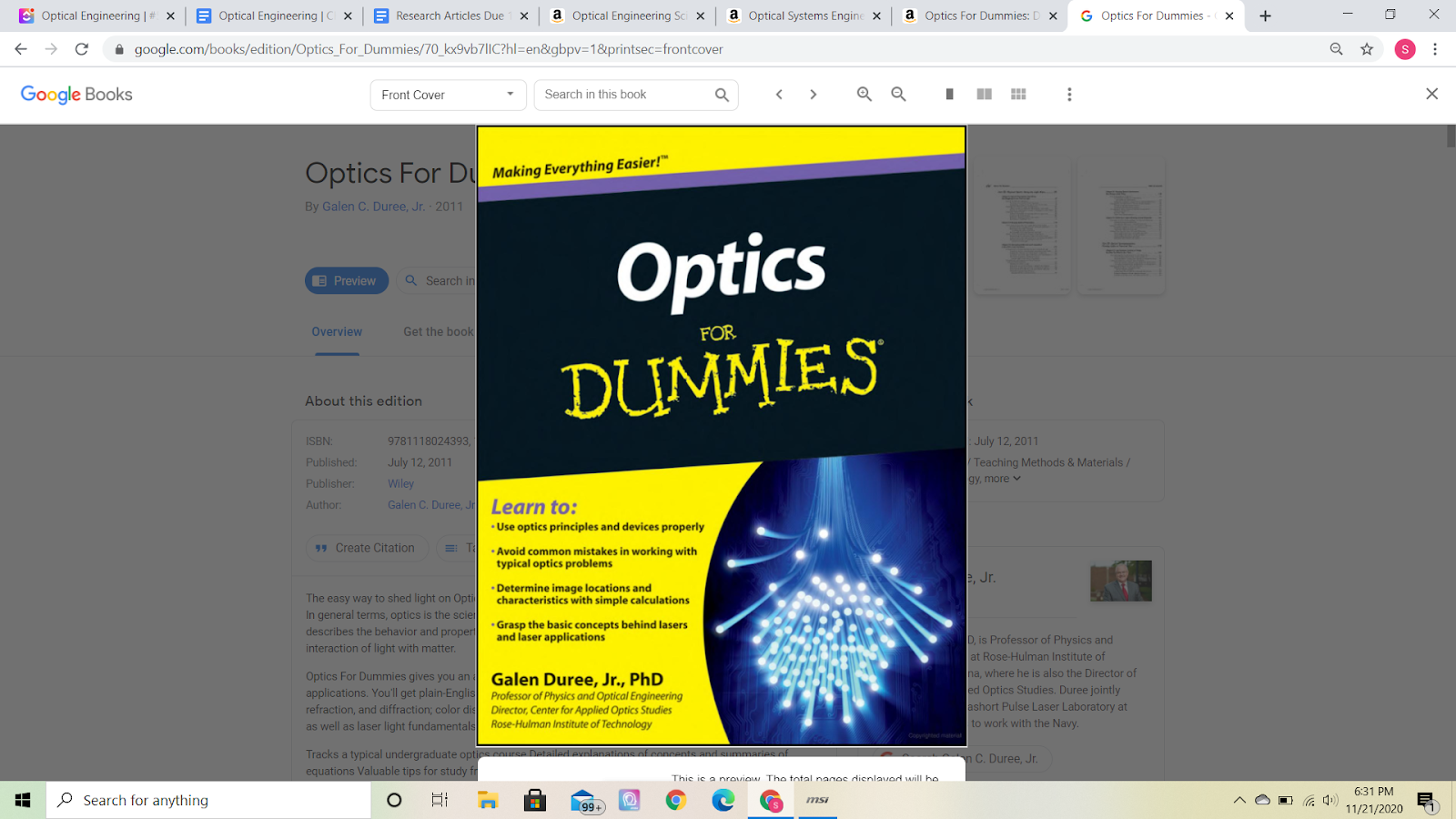The image size is (1456, 819).
Task: Open Google Books more options menu
Action: click(x=1069, y=95)
